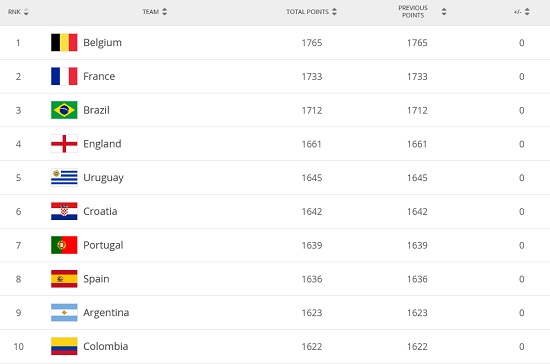
Task: Open the France team link
Action: pos(99,76)
